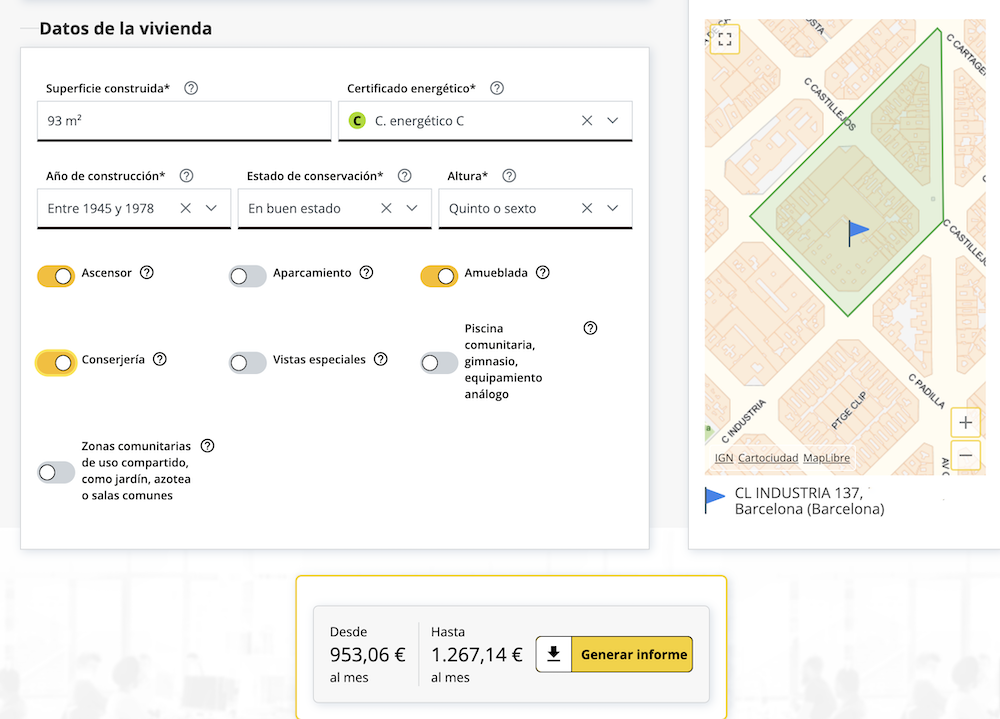Click help icon next to Superficie construida

[191, 88]
